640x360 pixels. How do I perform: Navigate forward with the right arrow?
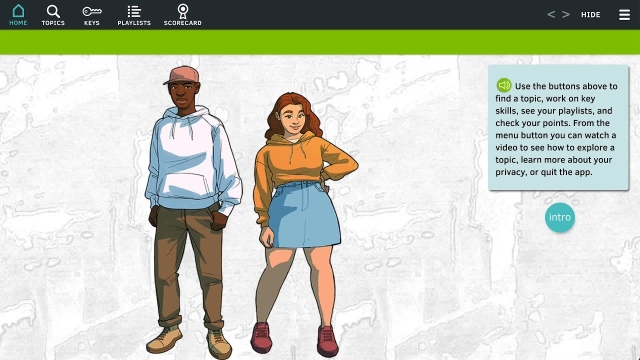pyautogui.click(x=566, y=15)
